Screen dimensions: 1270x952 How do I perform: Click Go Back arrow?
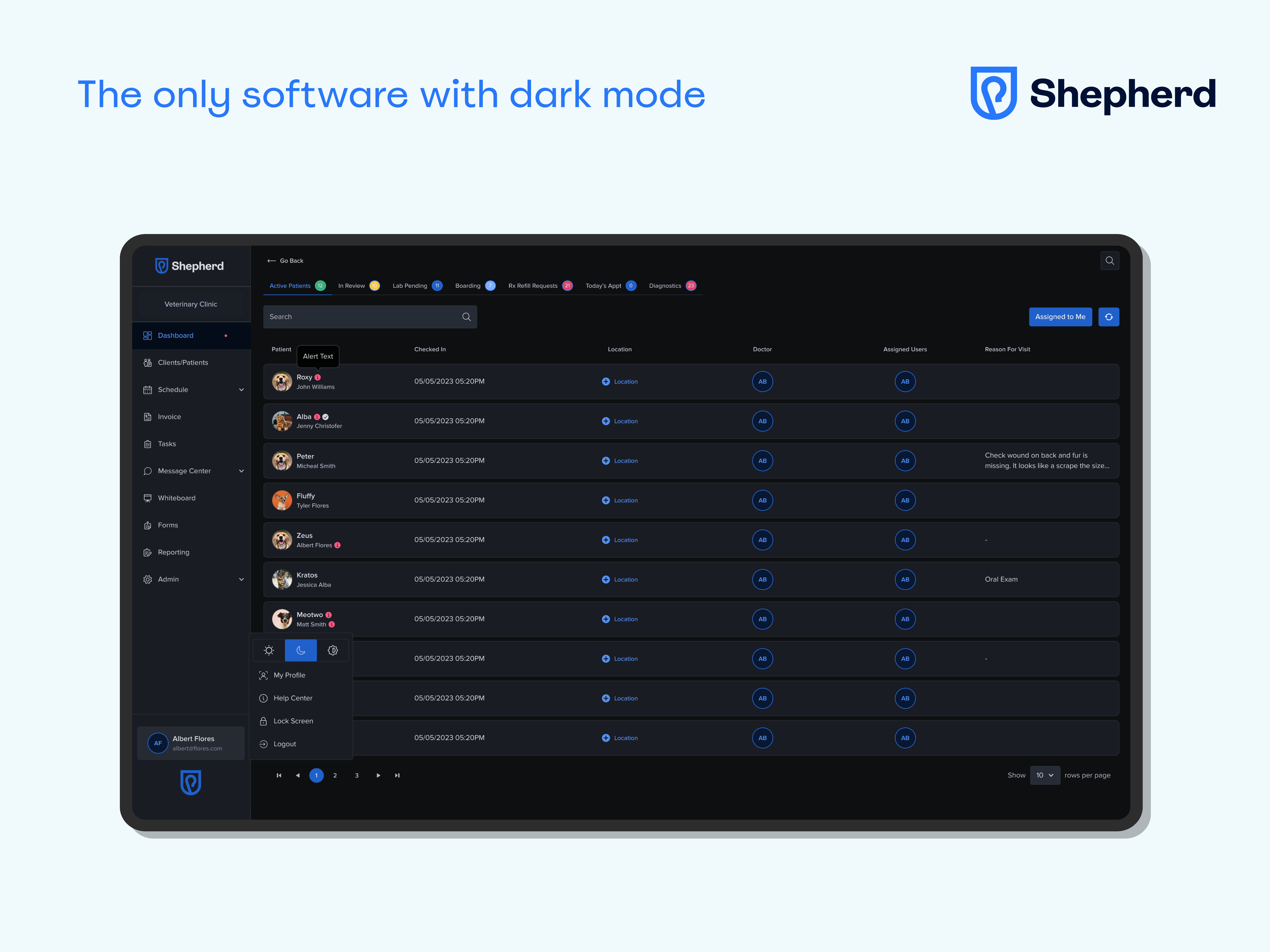coord(272,261)
